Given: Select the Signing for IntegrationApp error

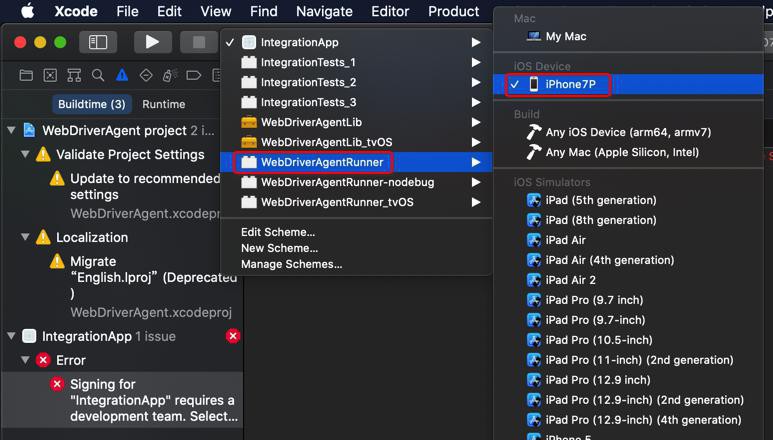Looking at the screenshot, I should [123, 400].
